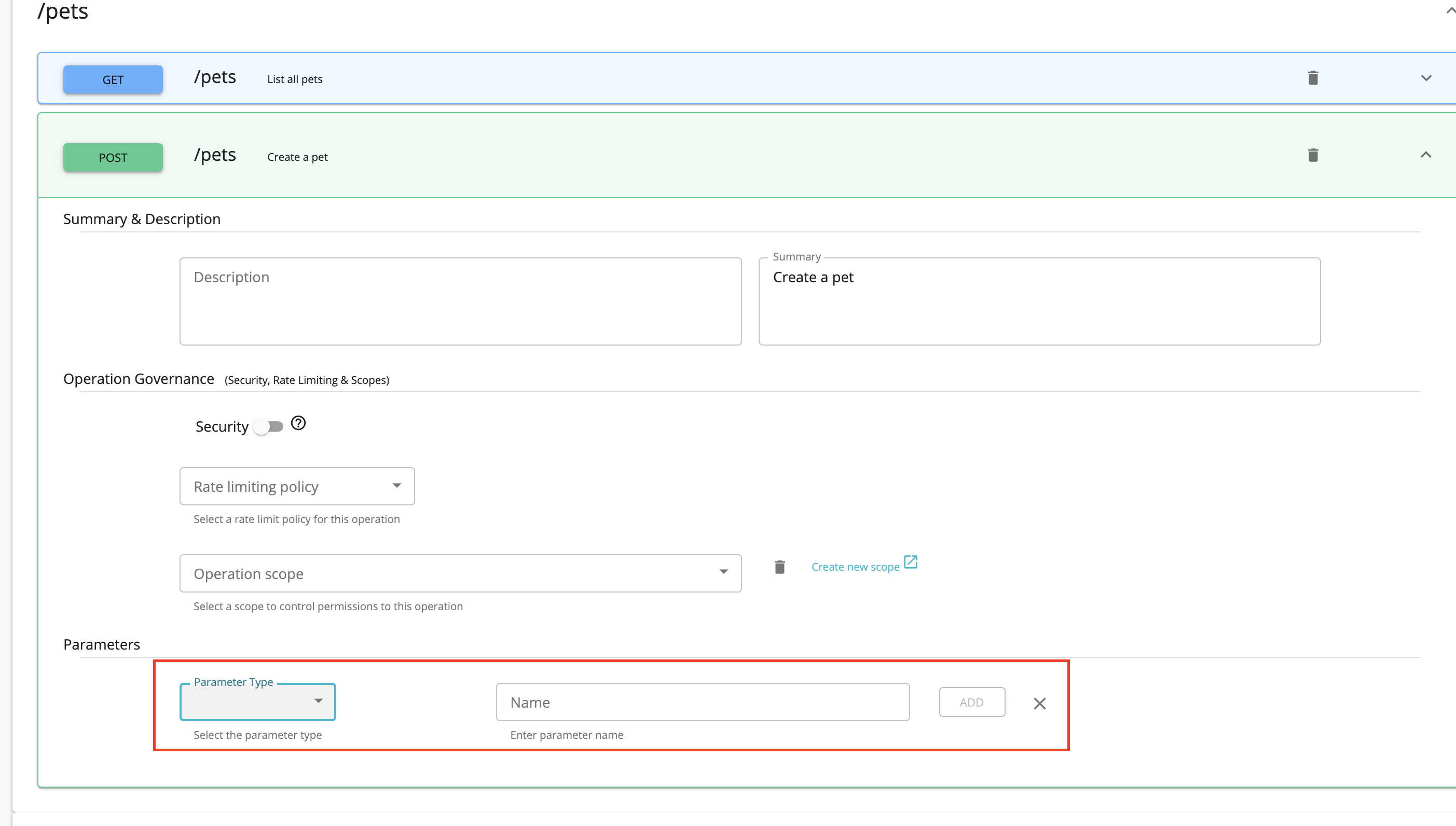Open the Security help tooltip icon
The image size is (1456, 826).
pos(299,423)
